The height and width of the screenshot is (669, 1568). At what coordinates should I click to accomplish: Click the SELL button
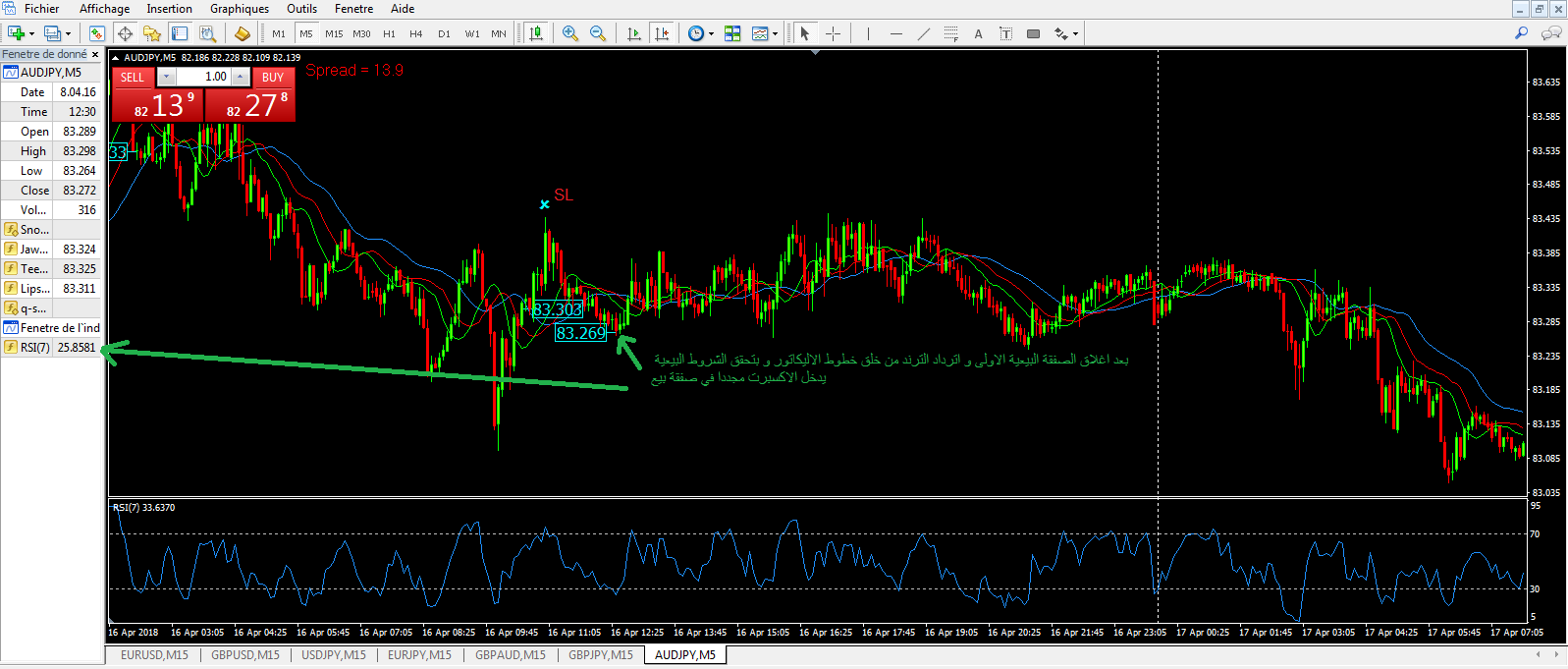tap(133, 77)
